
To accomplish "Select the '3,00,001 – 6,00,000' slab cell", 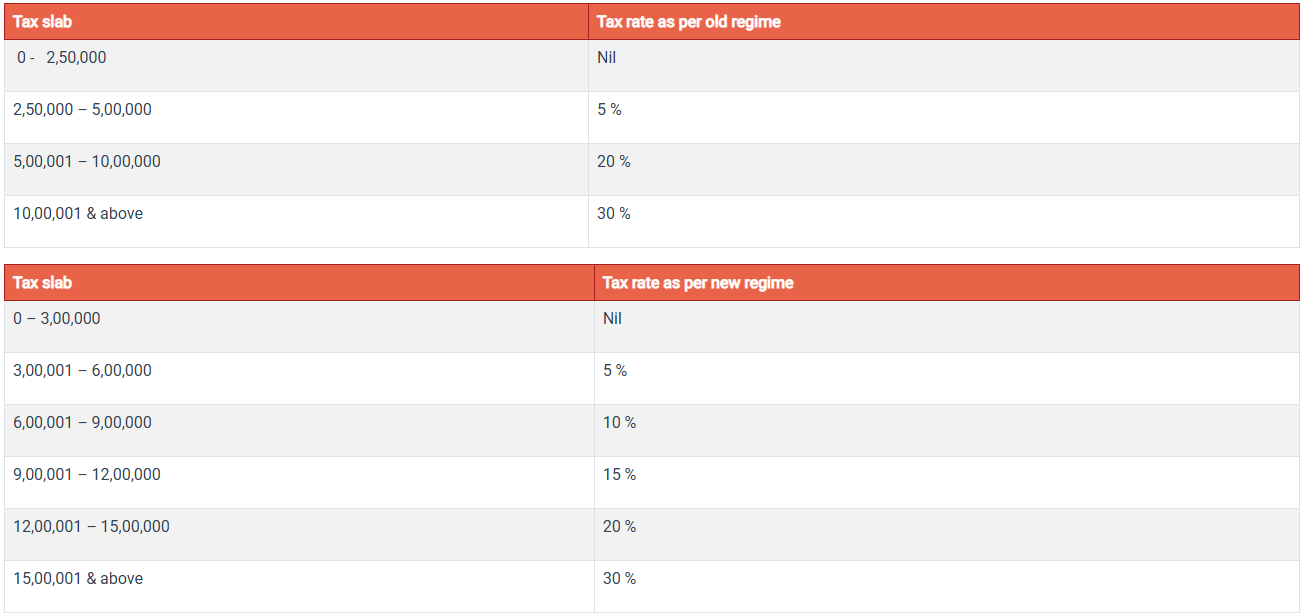I will (x=82, y=371).
